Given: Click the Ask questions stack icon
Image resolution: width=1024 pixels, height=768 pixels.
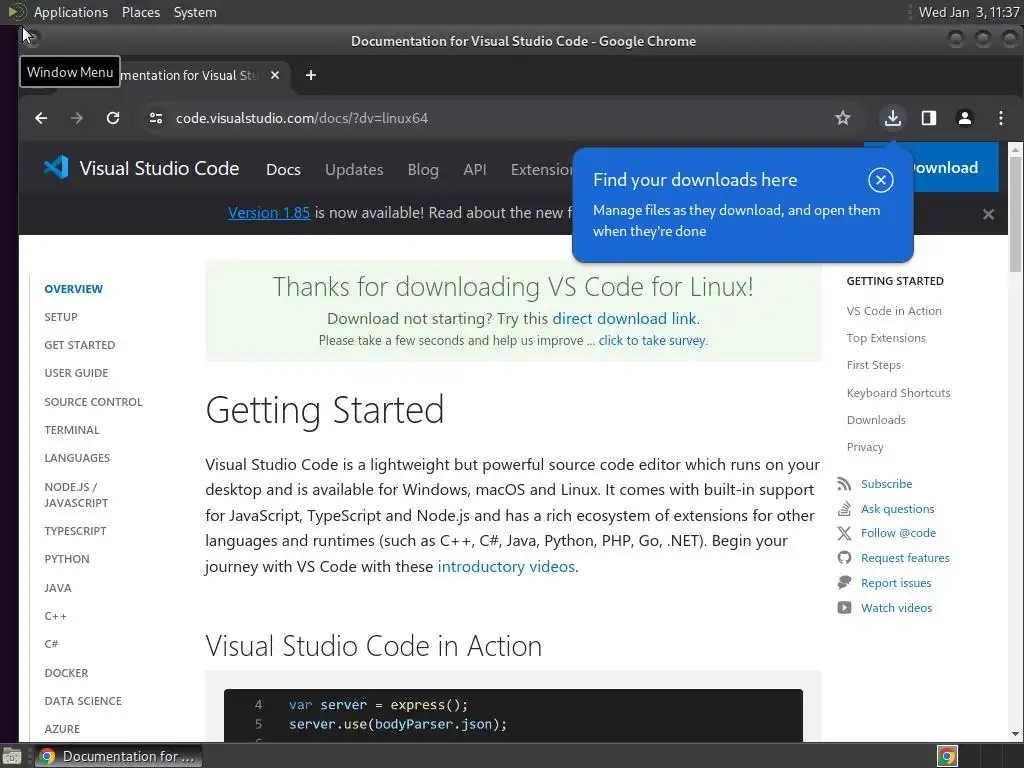Looking at the screenshot, I should 844,509.
